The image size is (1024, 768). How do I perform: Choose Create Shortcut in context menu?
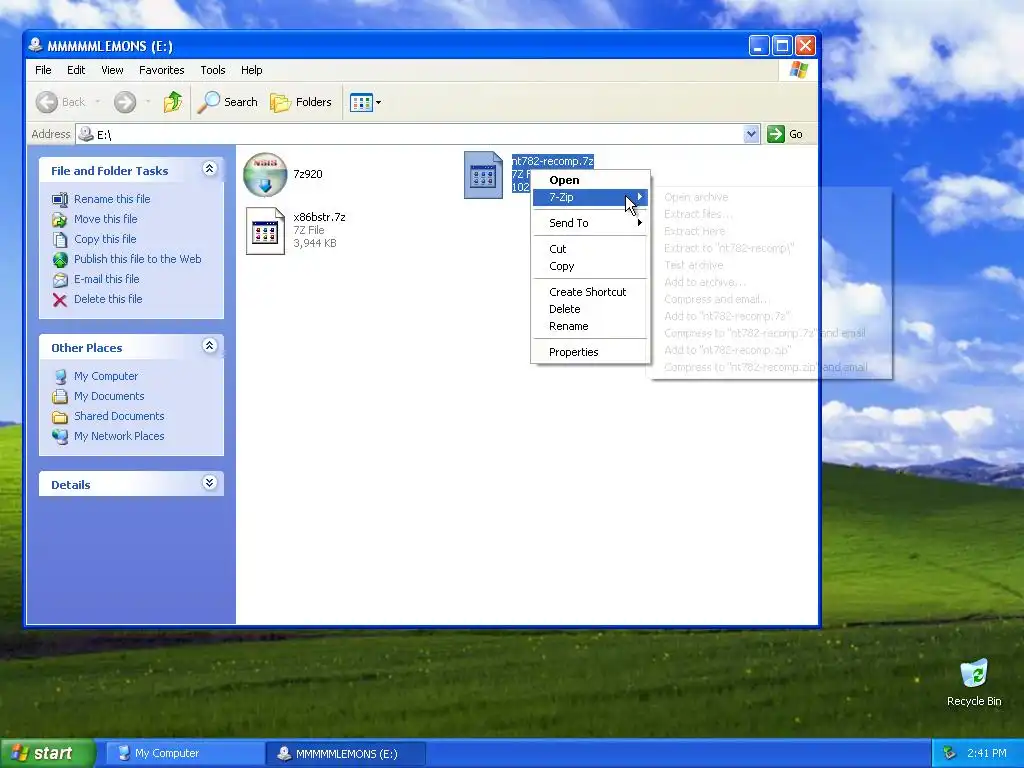click(588, 292)
